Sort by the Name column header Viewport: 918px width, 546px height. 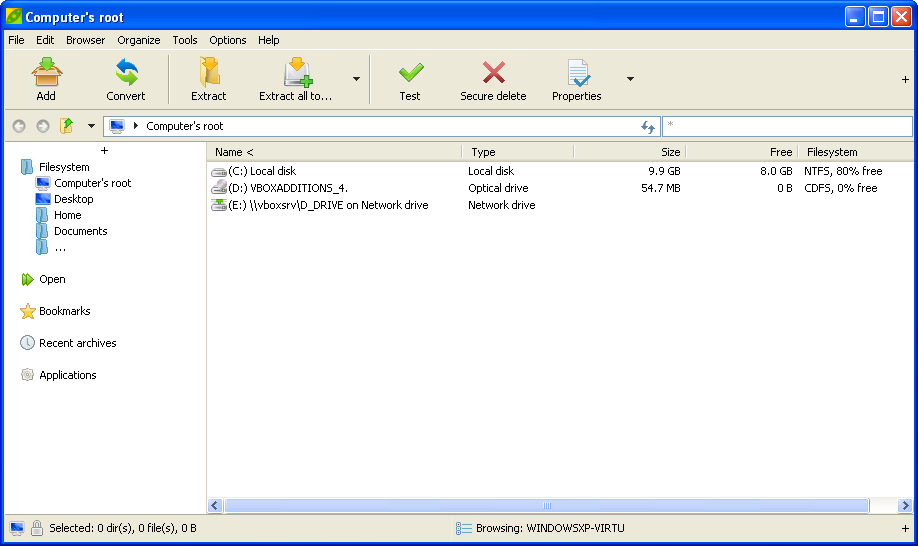click(335, 152)
